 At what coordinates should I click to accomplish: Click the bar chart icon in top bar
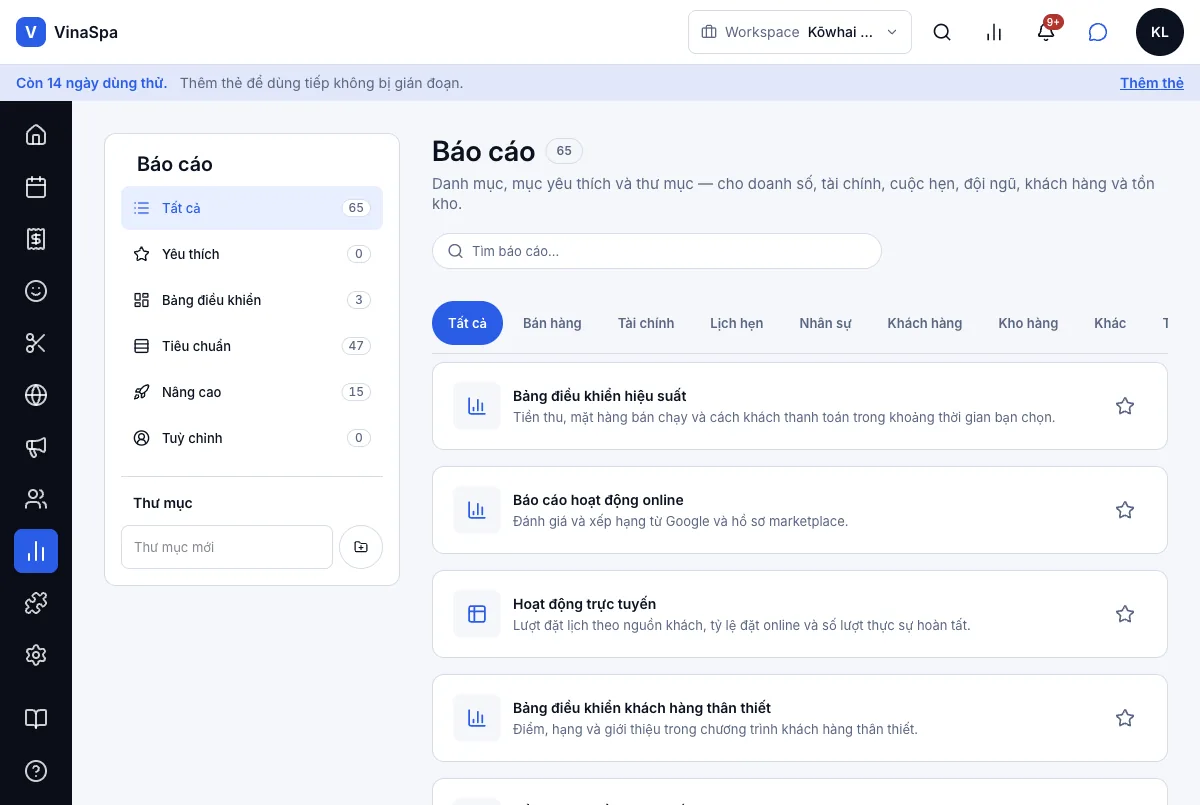(x=994, y=32)
